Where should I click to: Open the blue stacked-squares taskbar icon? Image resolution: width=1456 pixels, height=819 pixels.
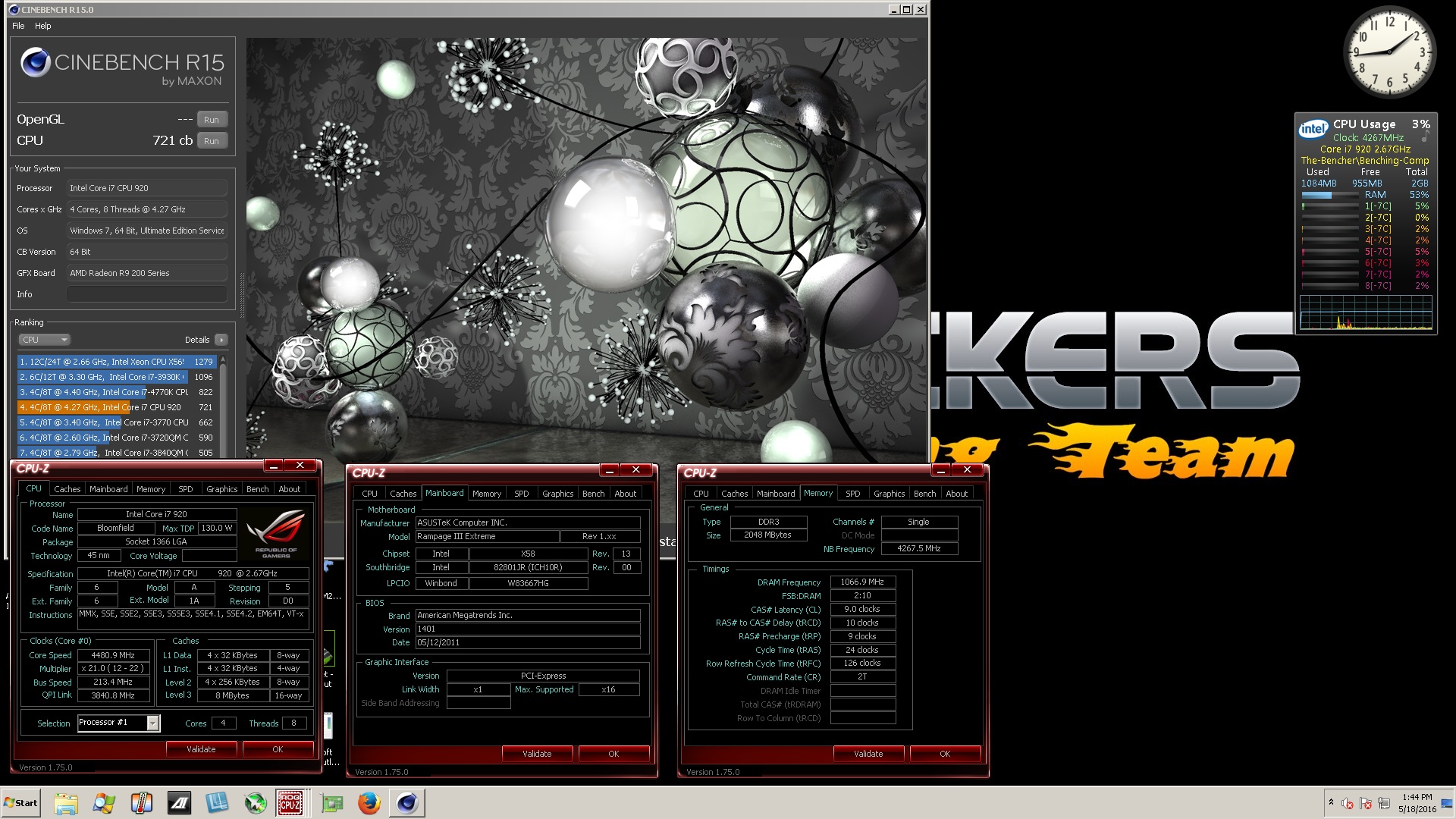coord(218,803)
